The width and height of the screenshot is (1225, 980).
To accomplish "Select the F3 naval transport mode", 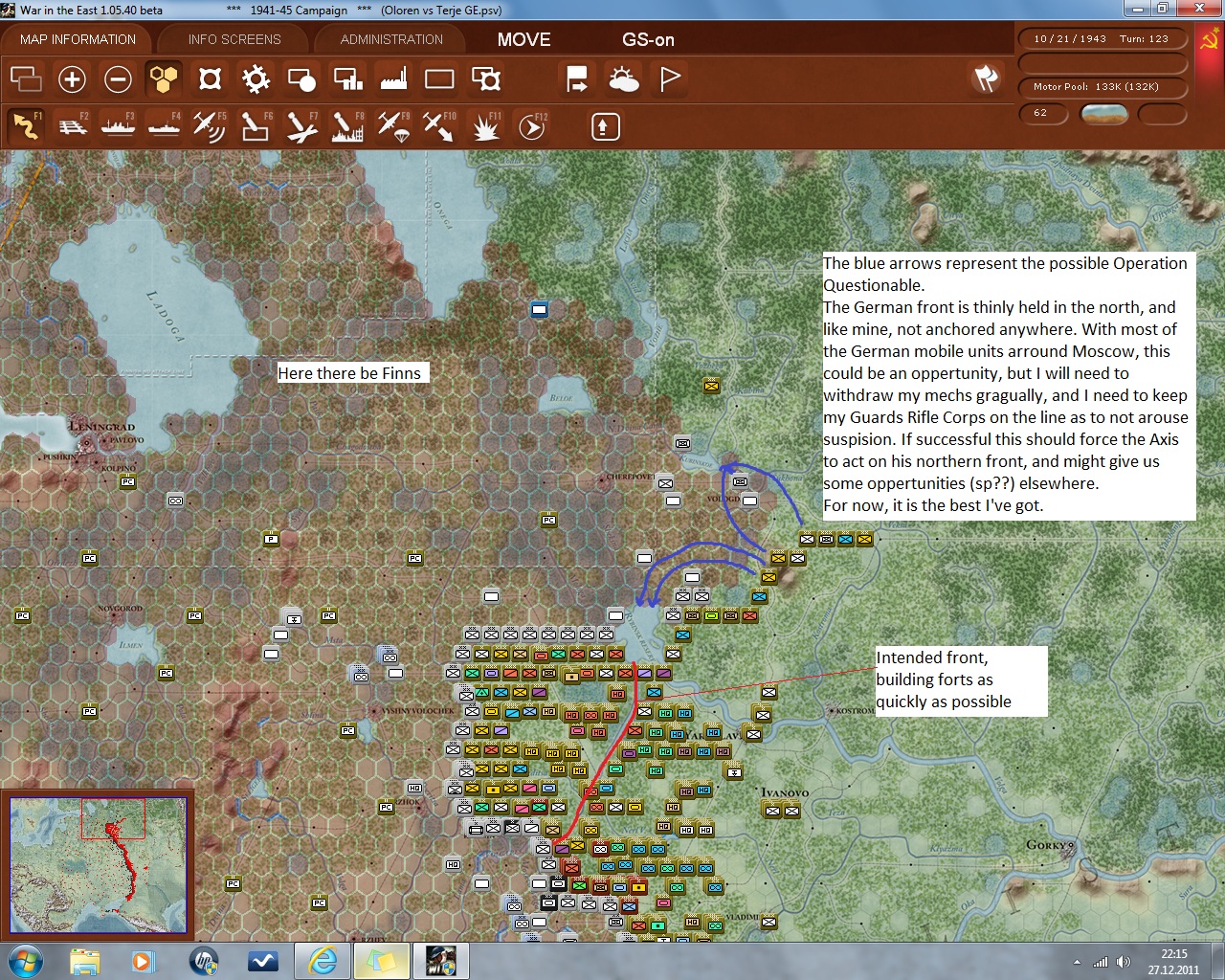I will coord(119,126).
